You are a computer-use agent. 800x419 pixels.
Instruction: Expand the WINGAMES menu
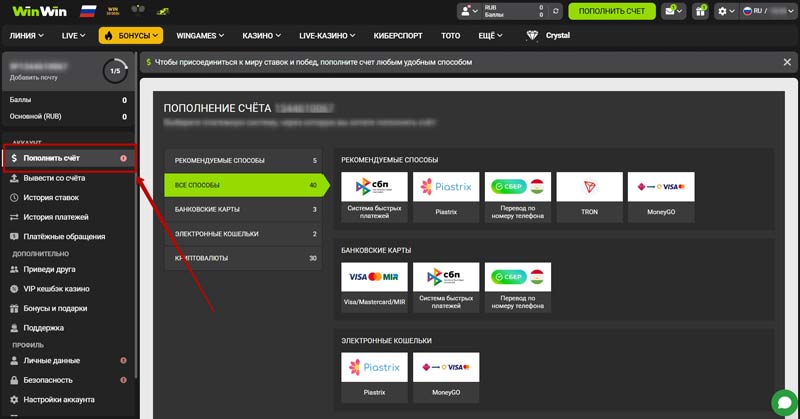[200, 36]
